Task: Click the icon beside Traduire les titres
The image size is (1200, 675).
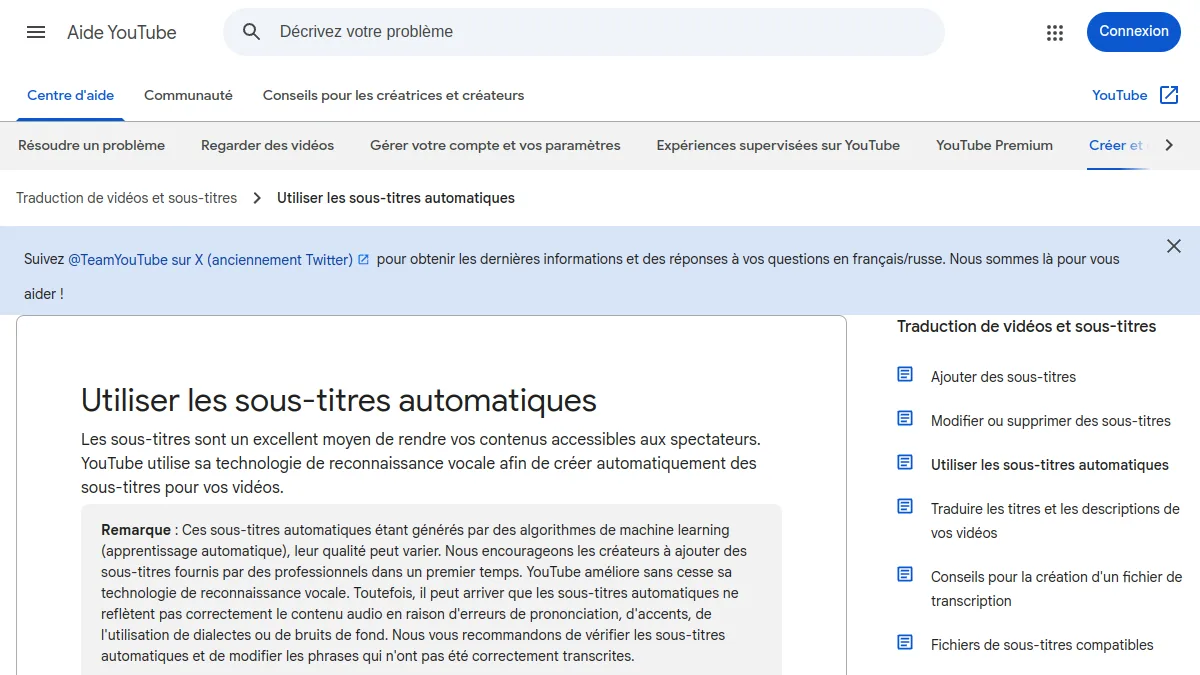Action: (x=905, y=506)
